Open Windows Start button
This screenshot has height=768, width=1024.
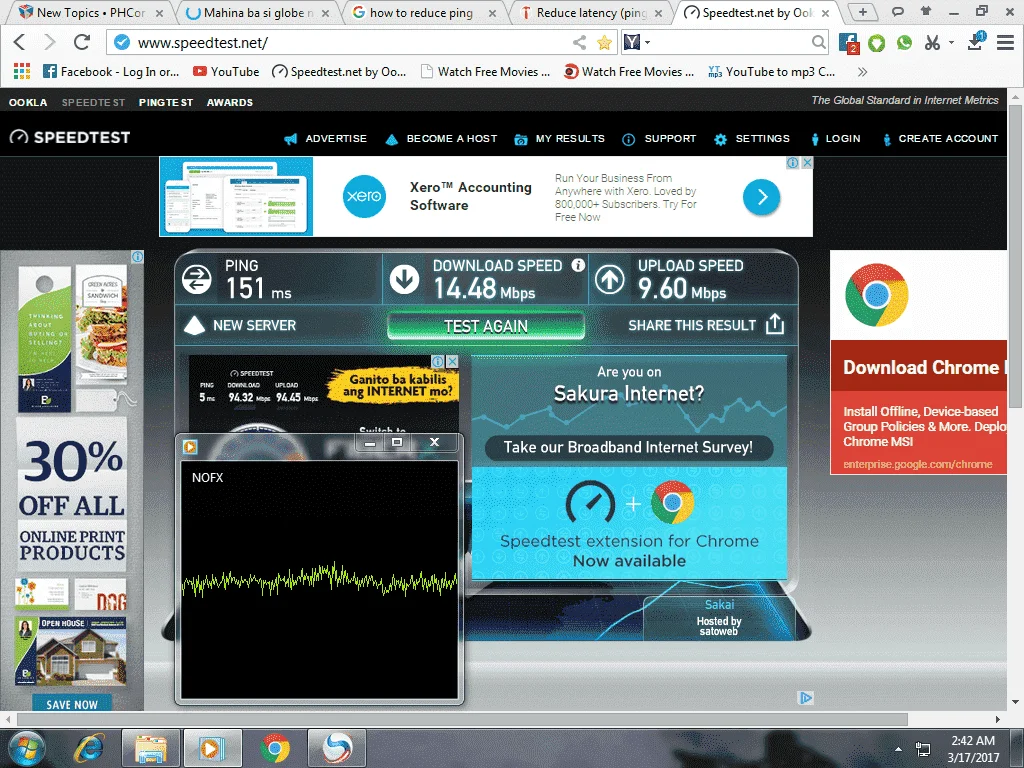point(25,748)
